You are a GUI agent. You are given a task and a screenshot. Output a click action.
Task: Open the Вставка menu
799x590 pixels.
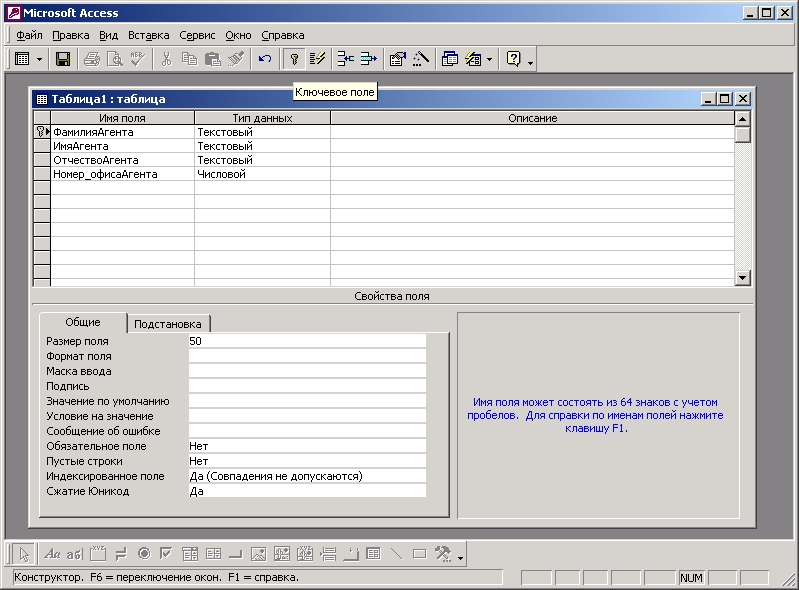pos(148,35)
